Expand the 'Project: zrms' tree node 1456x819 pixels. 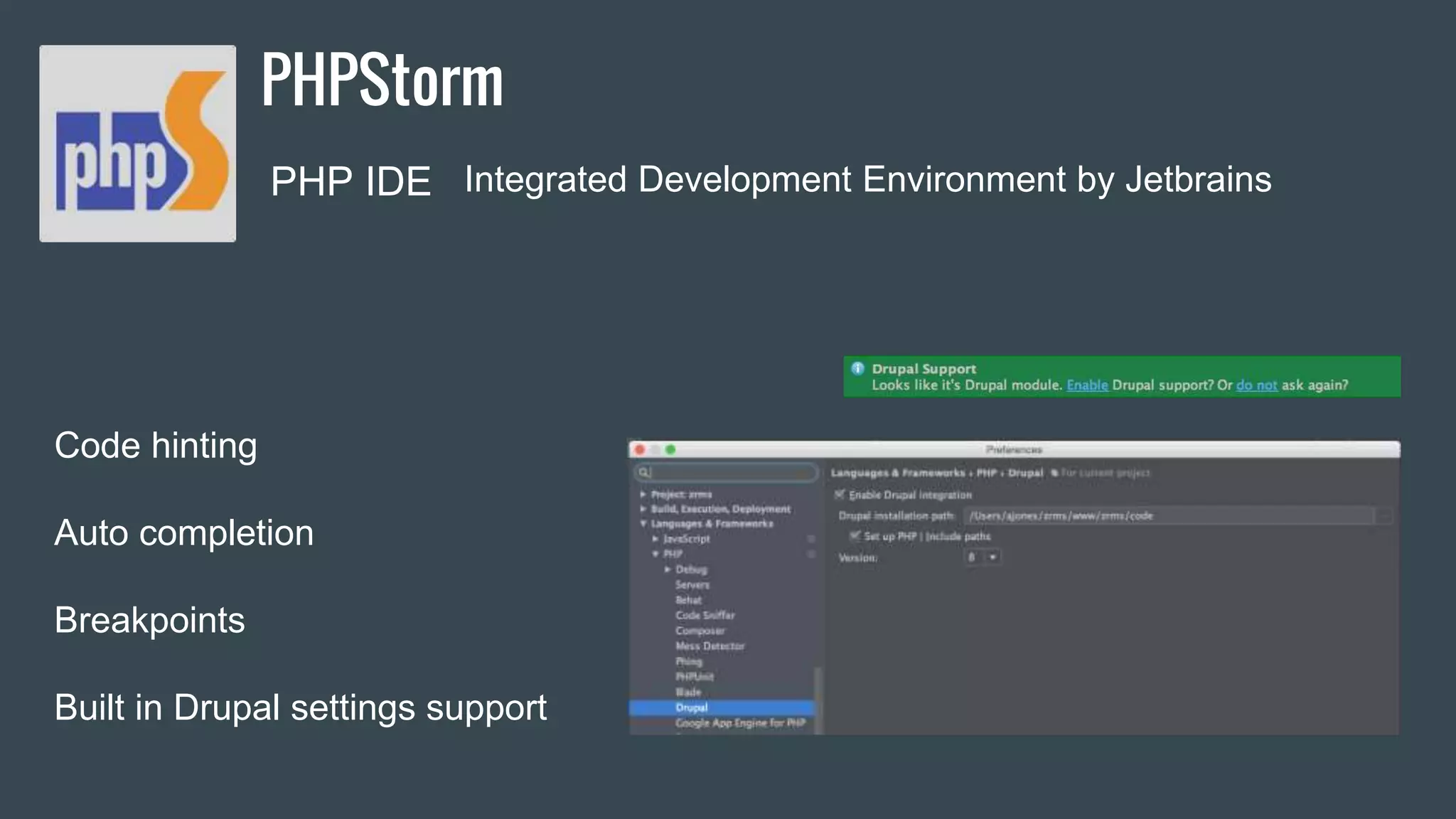[643, 494]
